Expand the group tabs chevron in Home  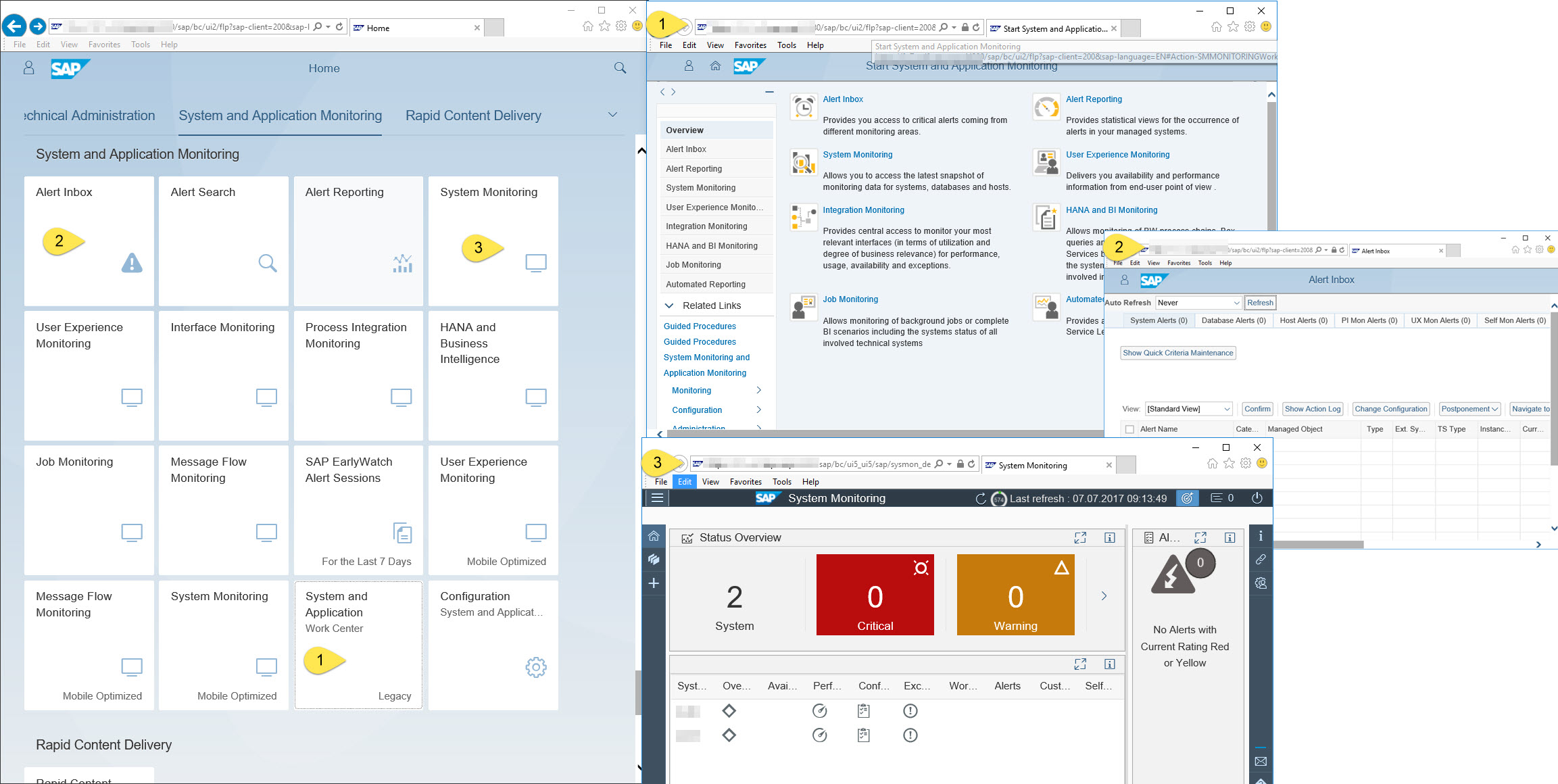pos(612,115)
